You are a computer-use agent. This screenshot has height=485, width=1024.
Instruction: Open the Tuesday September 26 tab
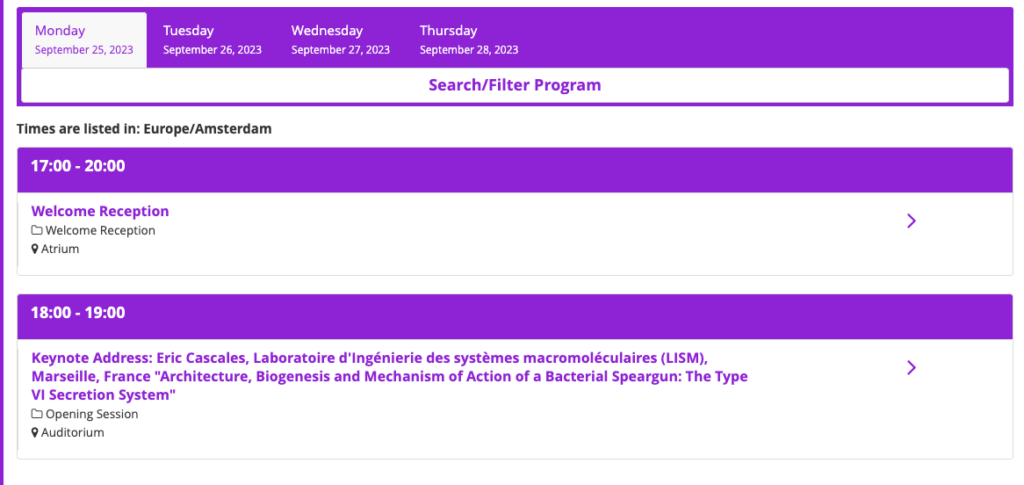point(212,40)
